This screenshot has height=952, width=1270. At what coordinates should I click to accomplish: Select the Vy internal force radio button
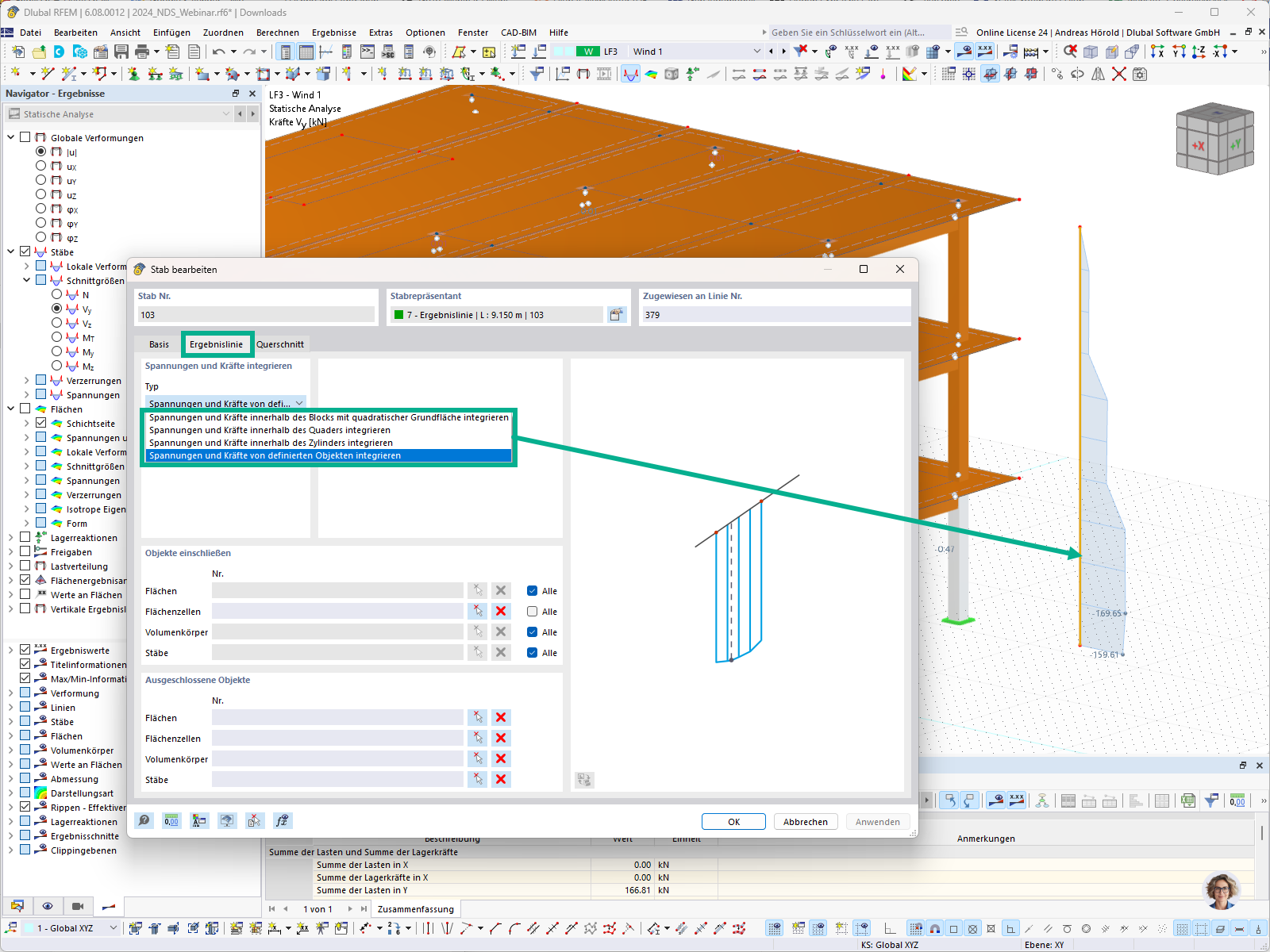tap(56, 309)
